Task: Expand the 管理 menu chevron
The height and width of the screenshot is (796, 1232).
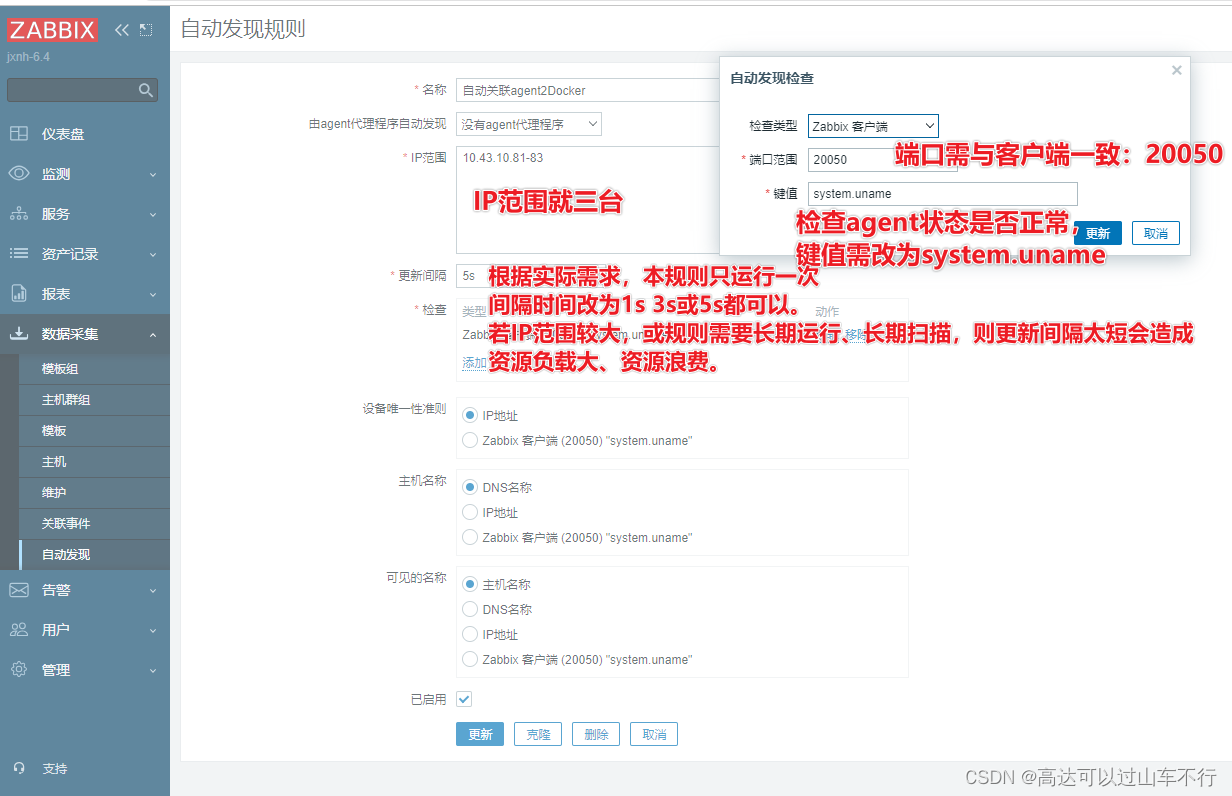Action: pos(153,671)
